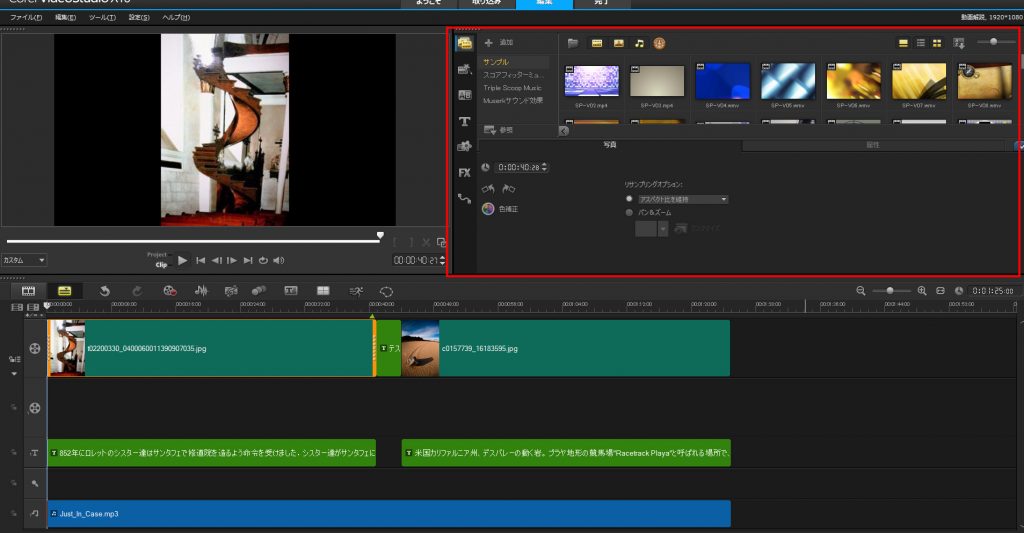This screenshot has height=533, width=1024.
Task: Toggle the video track visibility icon
Action: tap(35, 348)
